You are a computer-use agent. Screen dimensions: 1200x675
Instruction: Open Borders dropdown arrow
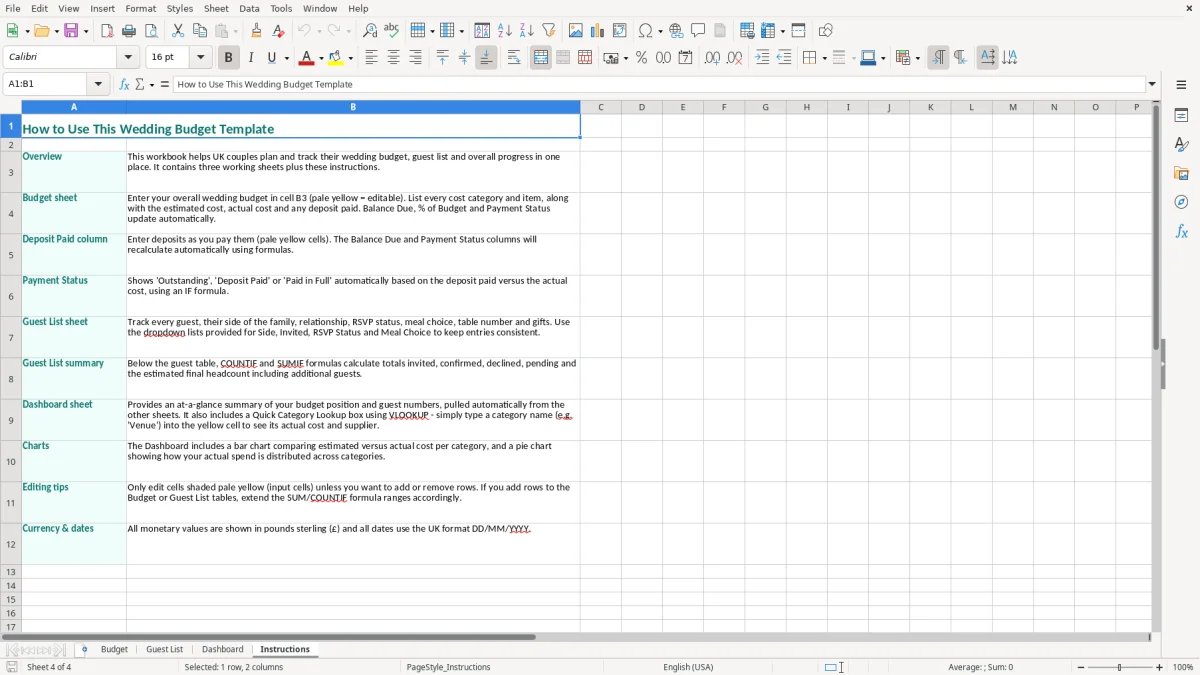click(x=823, y=58)
